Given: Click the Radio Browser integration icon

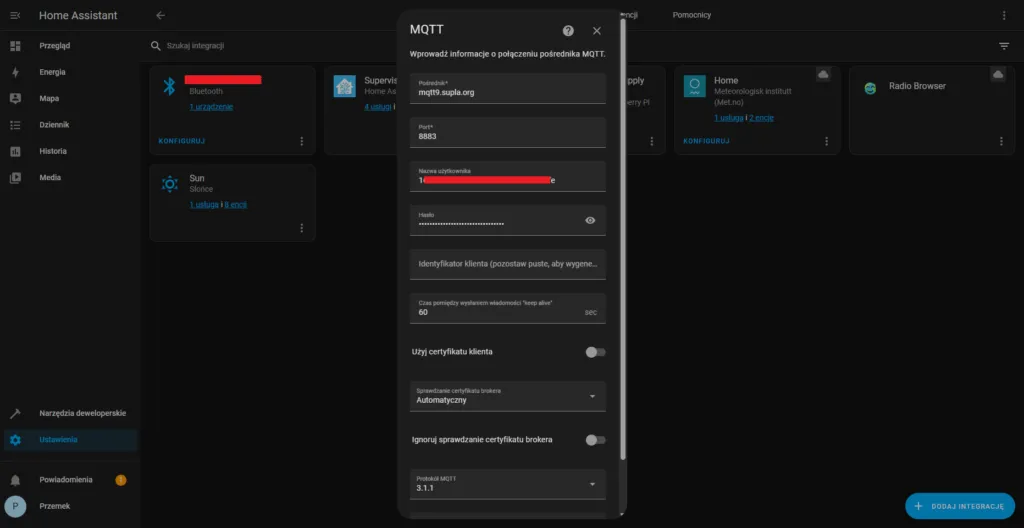Looking at the screenshot, I should pos(870,88).
